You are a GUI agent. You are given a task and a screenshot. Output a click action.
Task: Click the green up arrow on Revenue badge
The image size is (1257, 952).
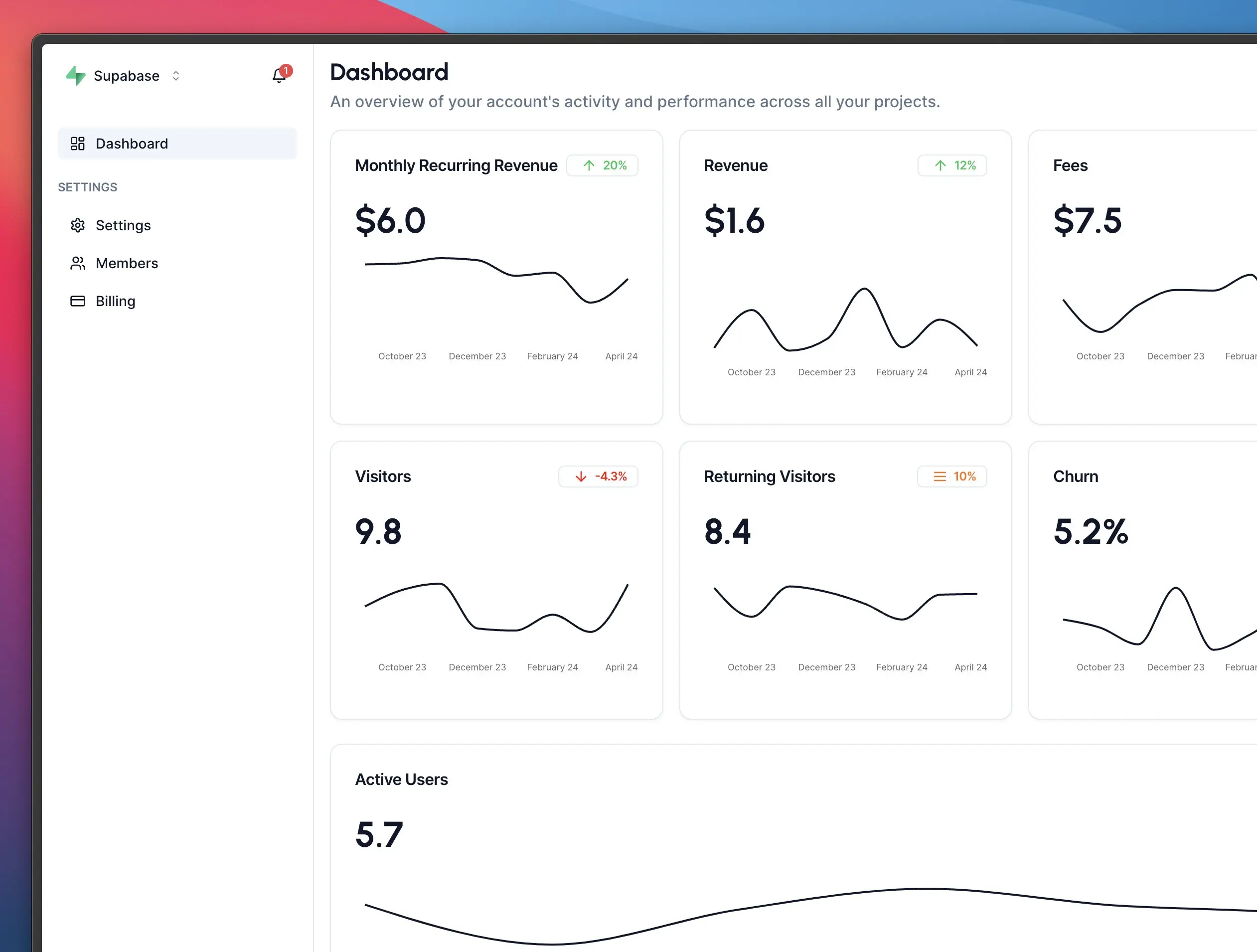tap(941, 165)
